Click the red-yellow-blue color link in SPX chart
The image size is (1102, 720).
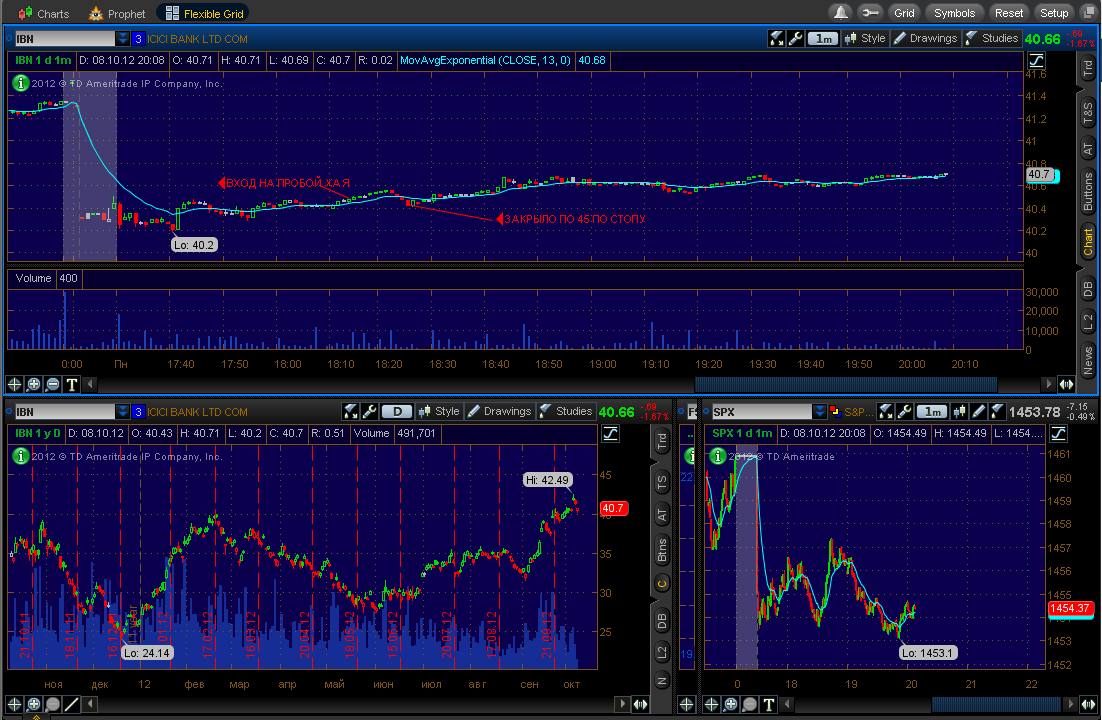pos(835,411)
